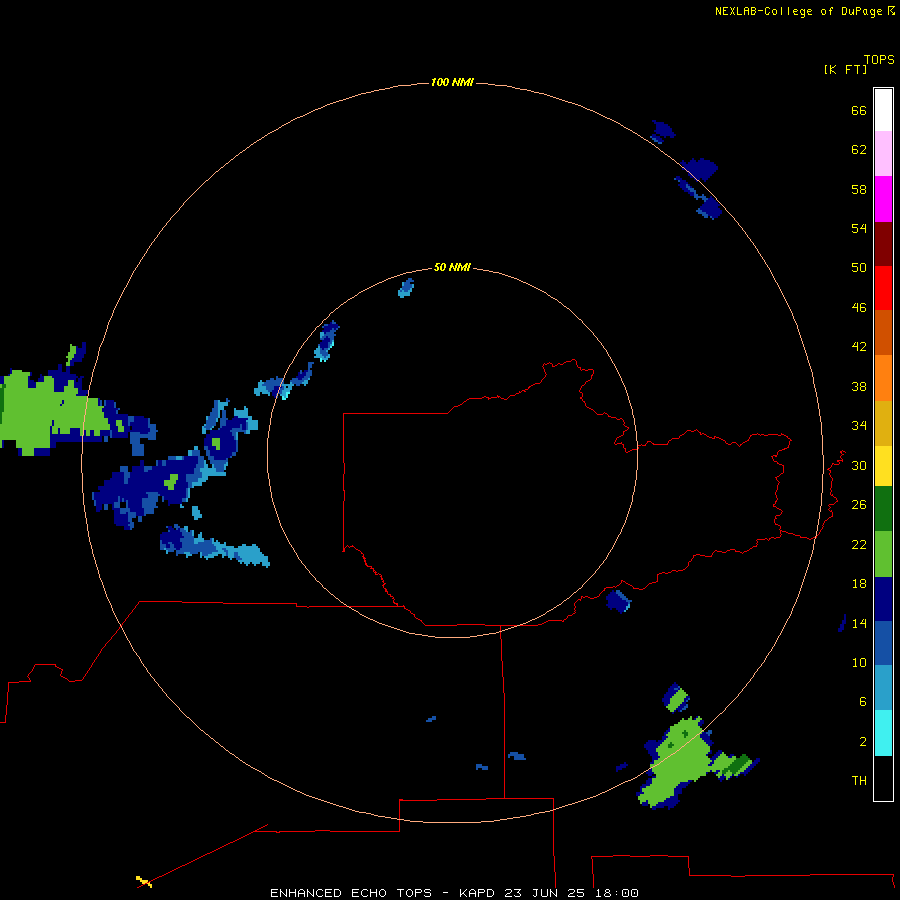Click the light pink legend swatch
This screenshot has width=900, height=900.
(883, 154)
